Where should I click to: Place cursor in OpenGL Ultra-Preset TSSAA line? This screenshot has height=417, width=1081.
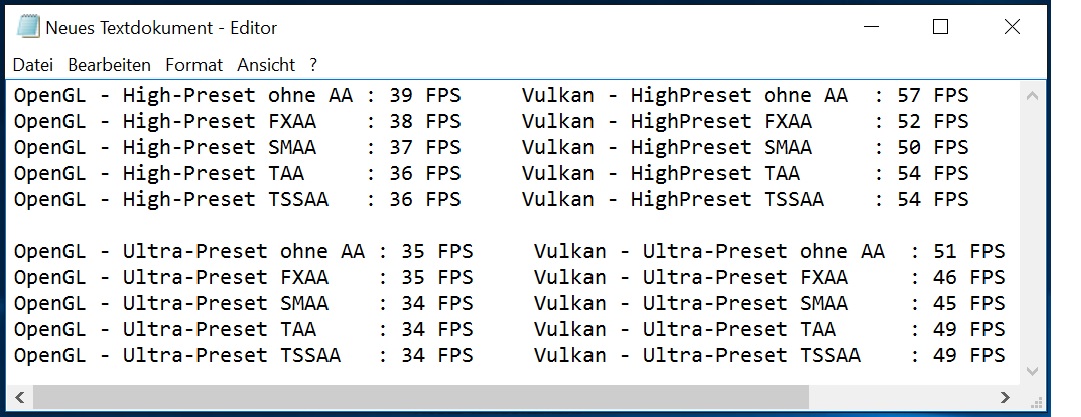coord(243,356)
